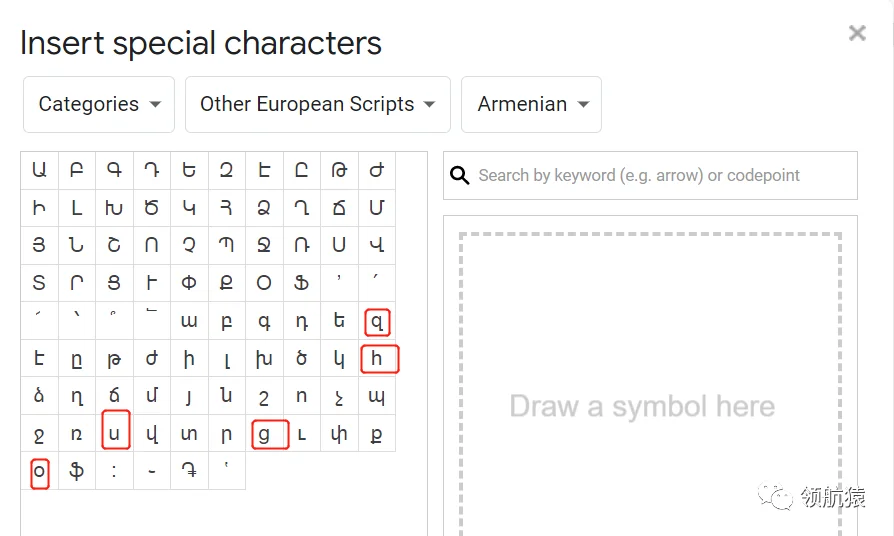Viewport: 894px width, 536px height.
Task: Insert Armenian small letter men մ
Action: click(x=152, y=396)
